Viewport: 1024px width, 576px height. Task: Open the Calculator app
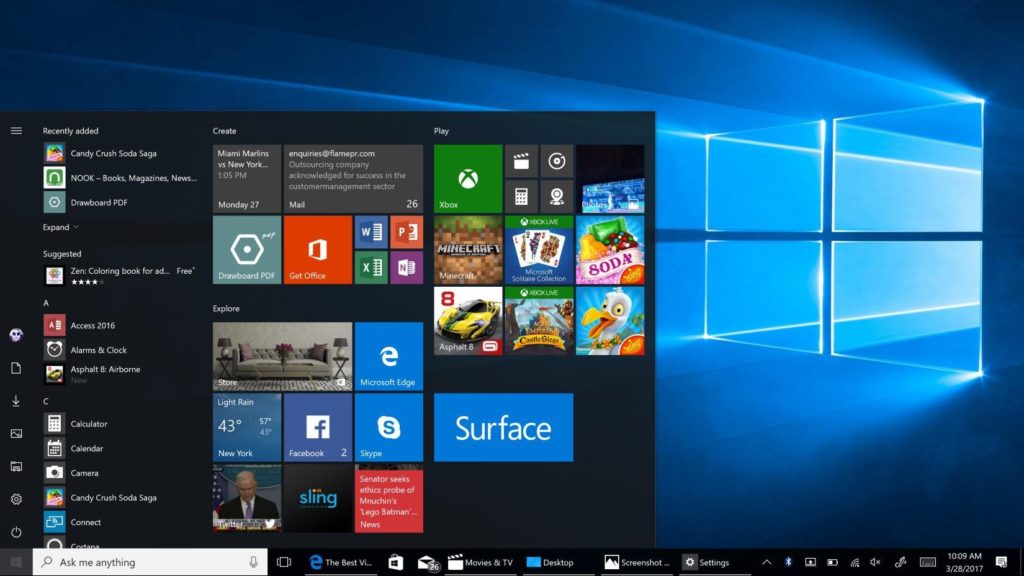pos(90,423)
